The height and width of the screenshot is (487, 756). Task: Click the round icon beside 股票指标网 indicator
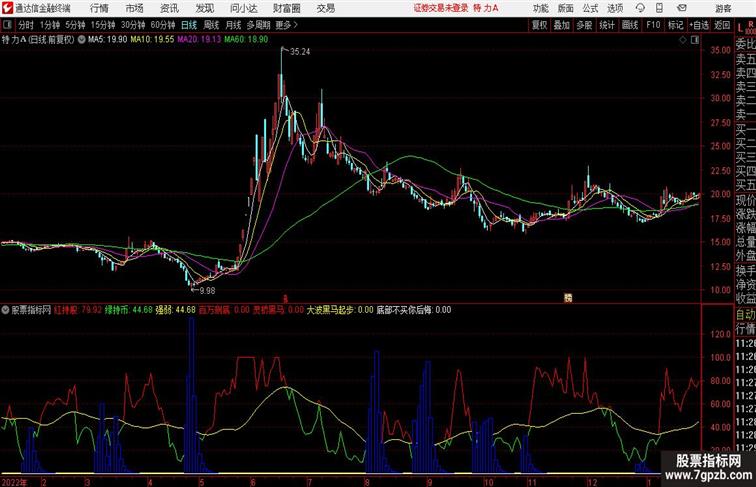point(5,310)
